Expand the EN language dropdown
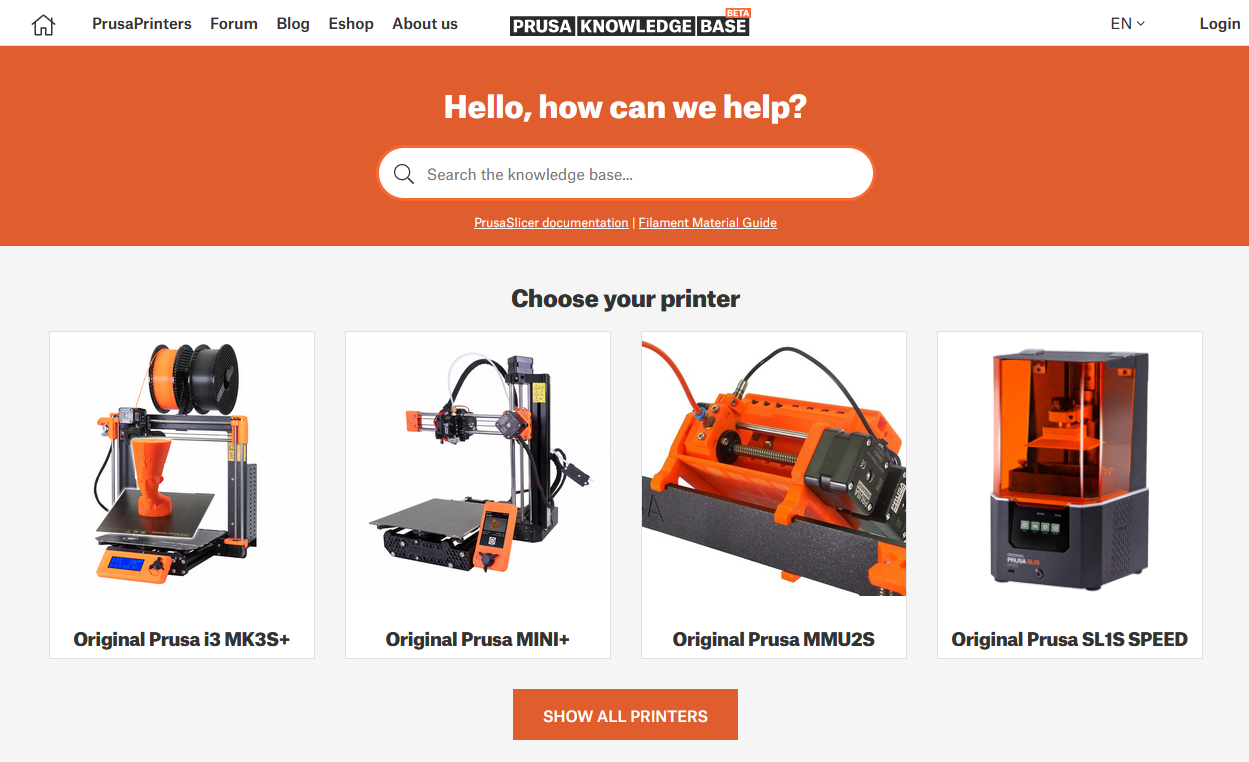Screen dimensions: 1249x762 pyautogui.click(x=1127, y=24)
